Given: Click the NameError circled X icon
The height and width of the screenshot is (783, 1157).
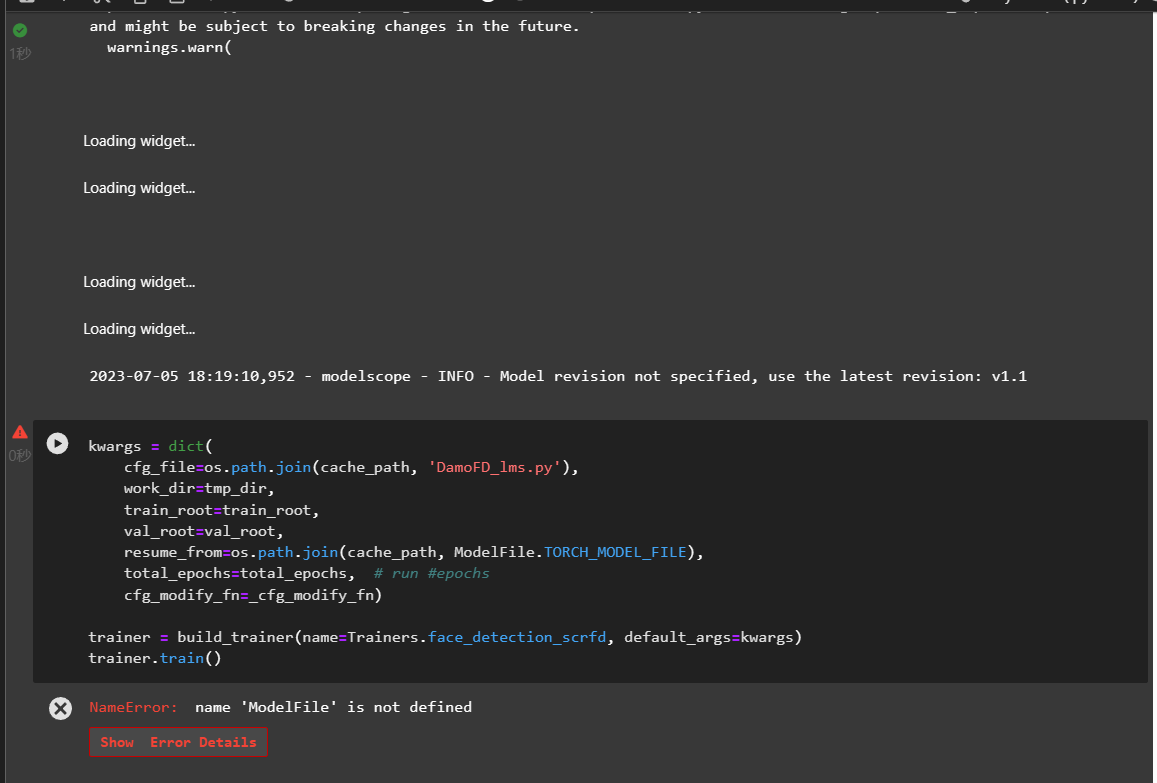Looking at the screenshot, I should coord(61,708).
